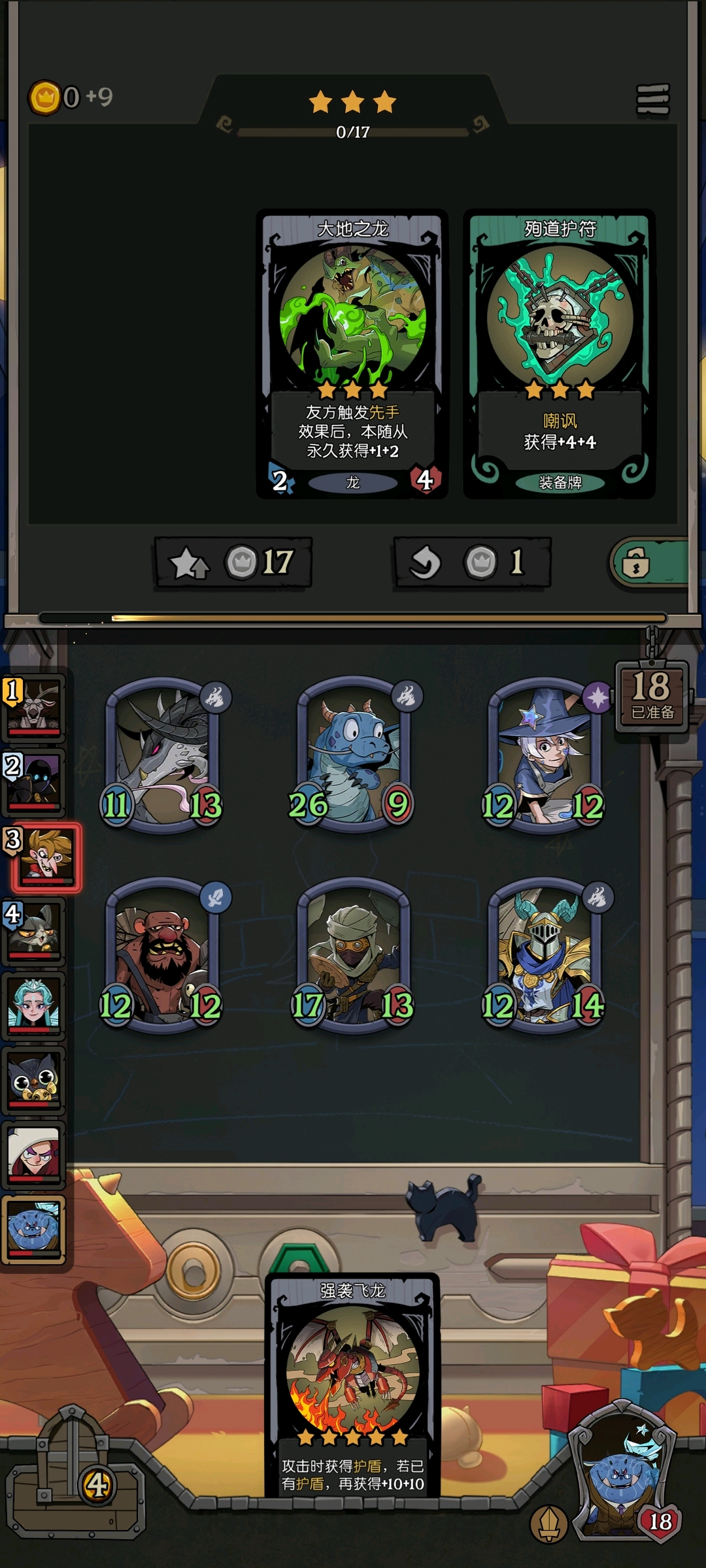This screenshot has width=706, height=1568.
Task: Click the star upgrade button costing 17
Action: pos(233,562)
